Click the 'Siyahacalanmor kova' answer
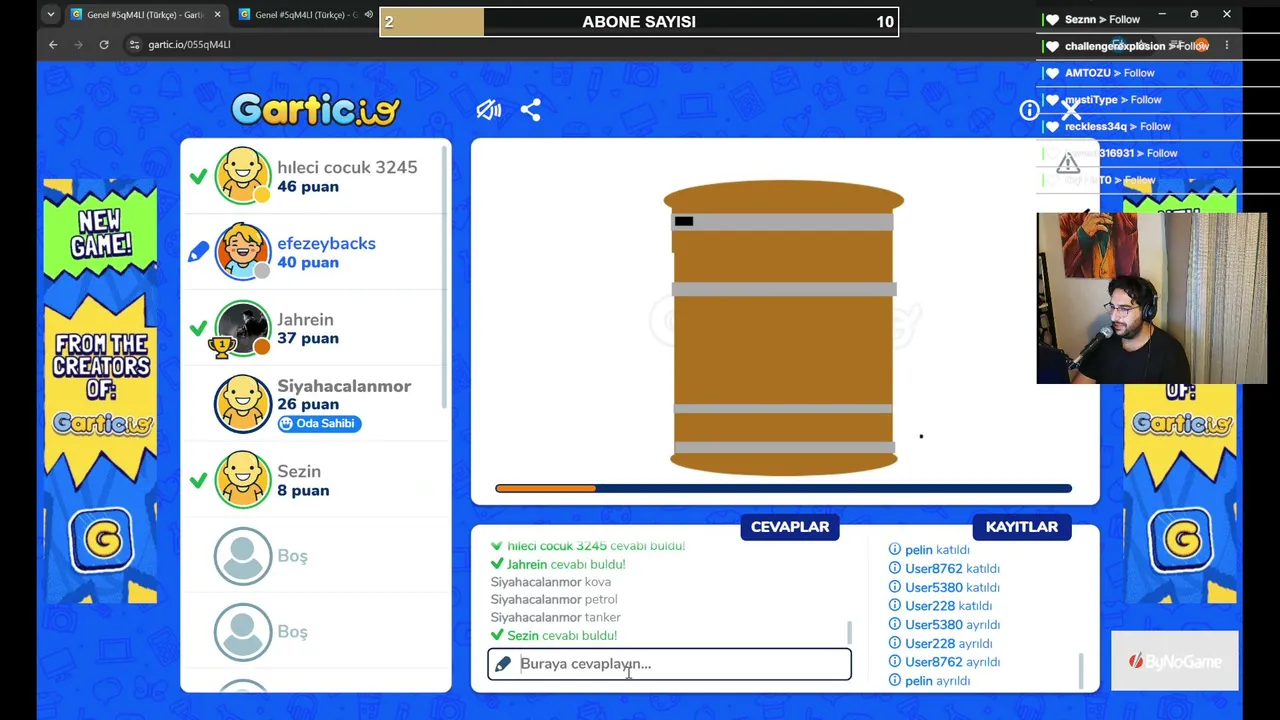1280x720 pixels. tap(551, 582)
